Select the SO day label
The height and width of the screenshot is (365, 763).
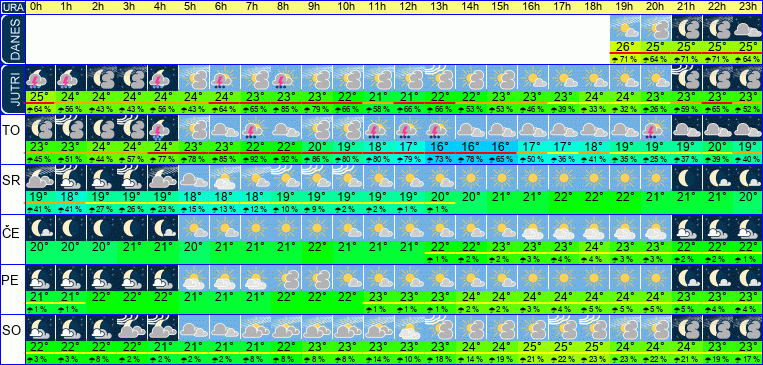pyautogui.click(x=11, y=331)
